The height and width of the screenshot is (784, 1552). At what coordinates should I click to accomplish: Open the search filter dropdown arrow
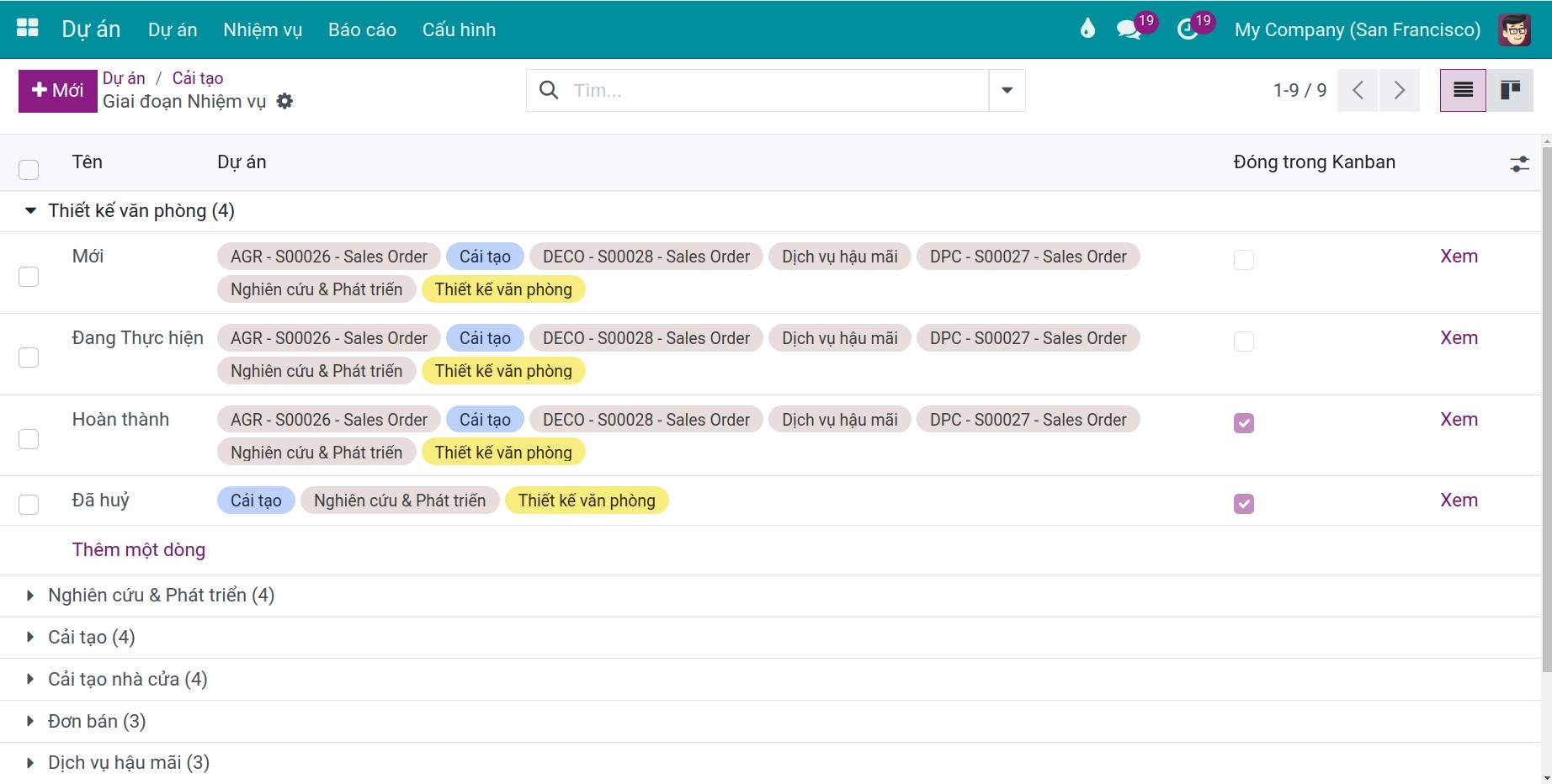(1007, 90)
